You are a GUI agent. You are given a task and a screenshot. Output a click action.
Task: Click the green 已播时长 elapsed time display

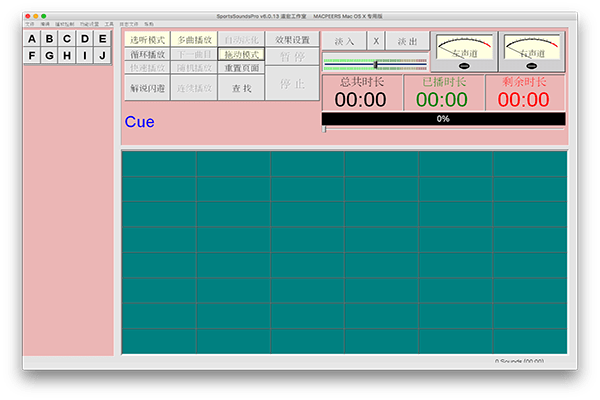point(443,93)
